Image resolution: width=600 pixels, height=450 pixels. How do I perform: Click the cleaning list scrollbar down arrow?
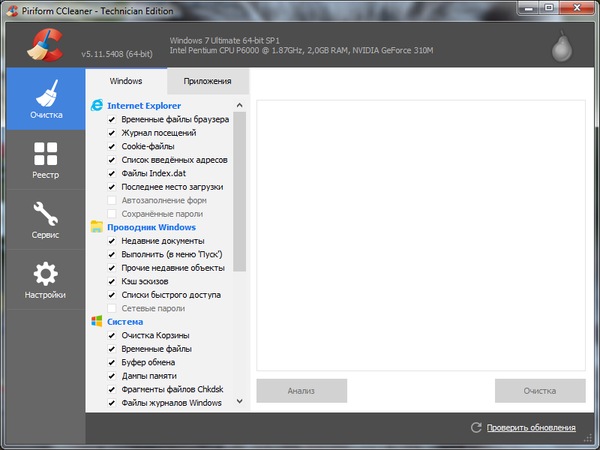[x=240, y=403]
